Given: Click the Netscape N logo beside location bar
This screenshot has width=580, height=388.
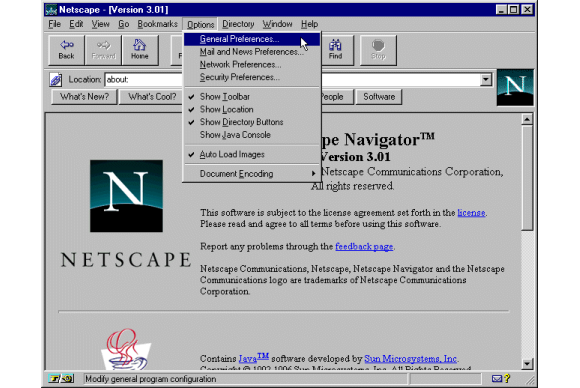Looking at the screenshot, I should click(515, 87).
